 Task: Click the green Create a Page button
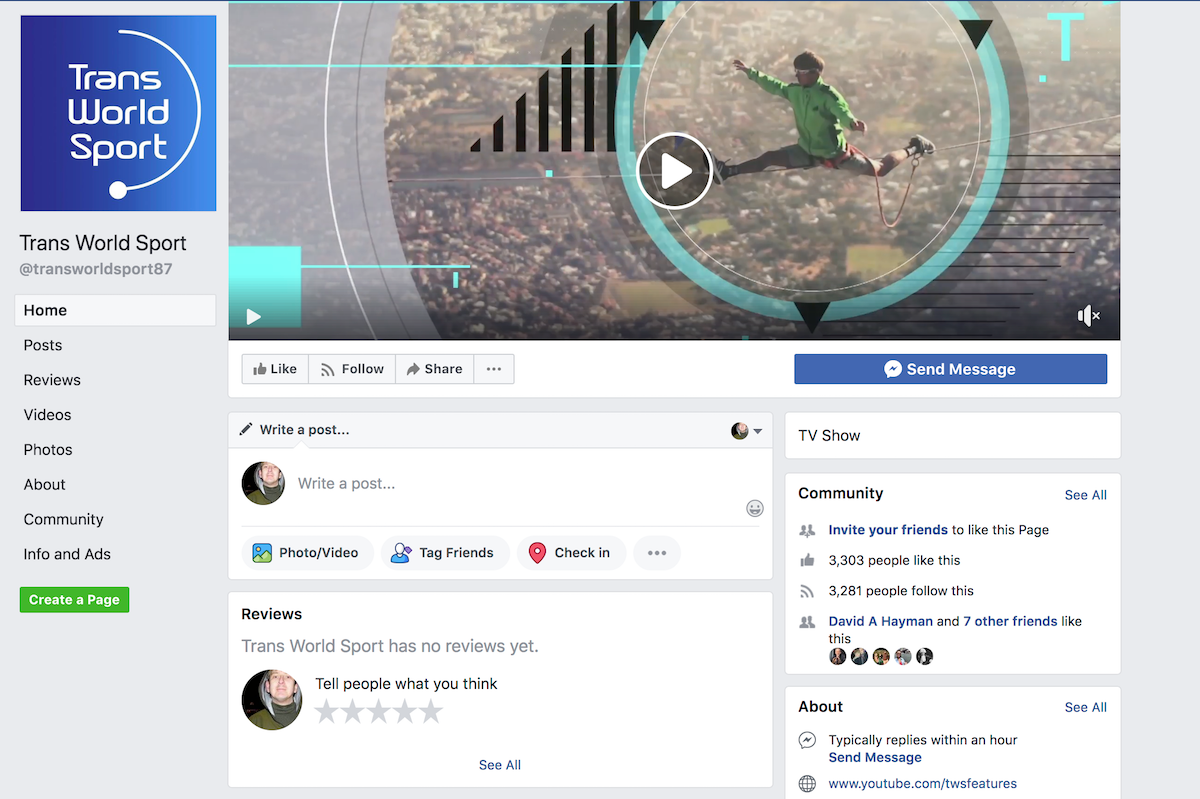click(74, 600)
